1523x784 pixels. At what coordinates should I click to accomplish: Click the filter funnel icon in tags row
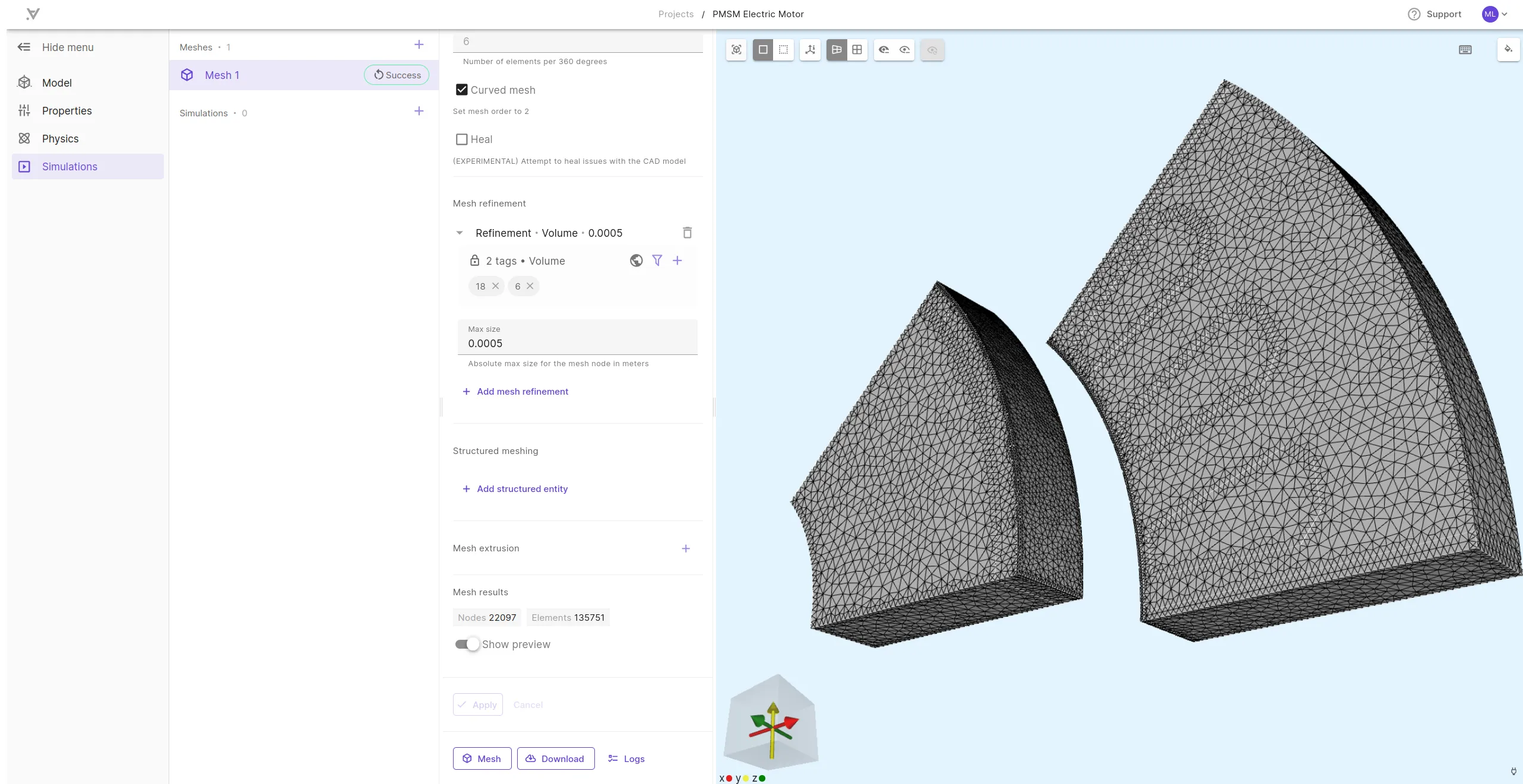657,261
